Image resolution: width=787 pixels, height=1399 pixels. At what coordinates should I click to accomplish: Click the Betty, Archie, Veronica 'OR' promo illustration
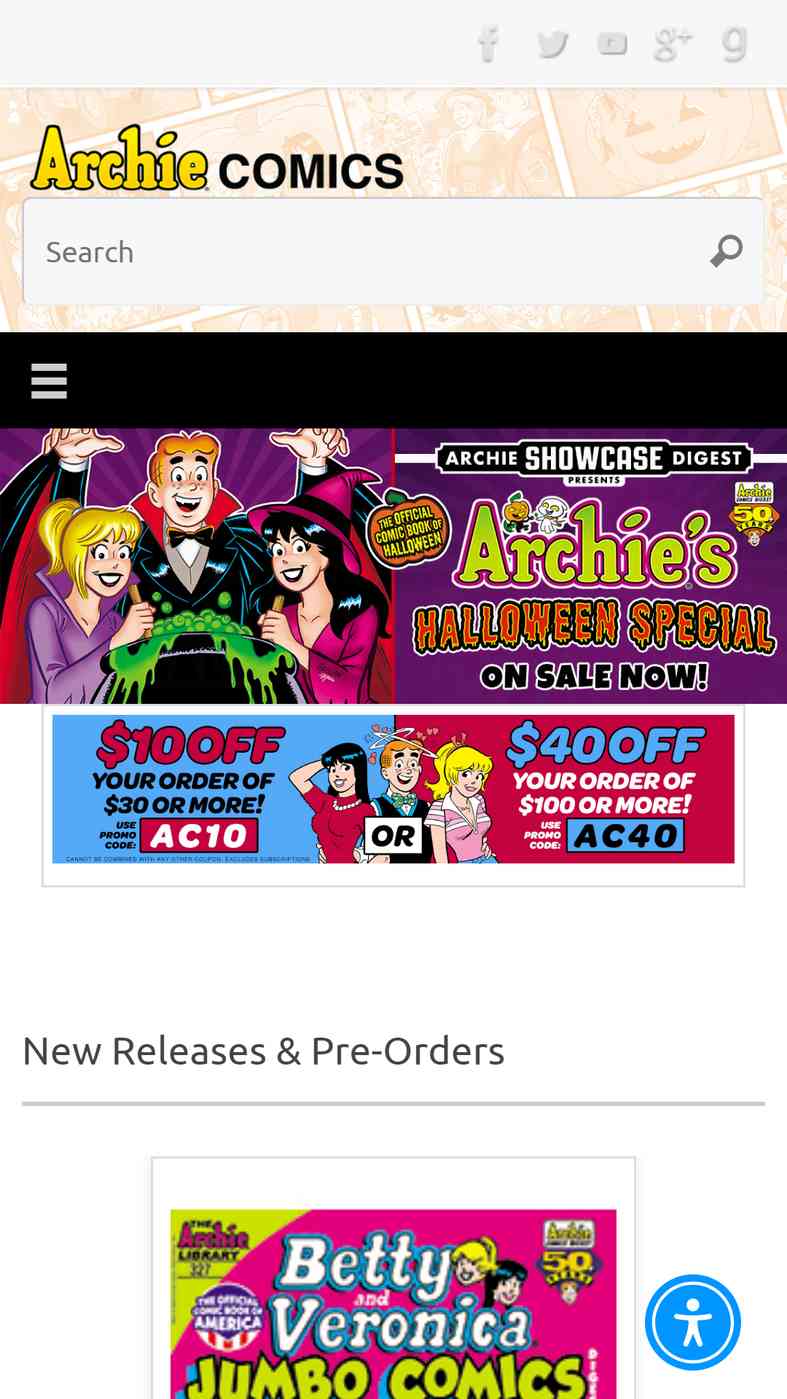pos(395,789)
